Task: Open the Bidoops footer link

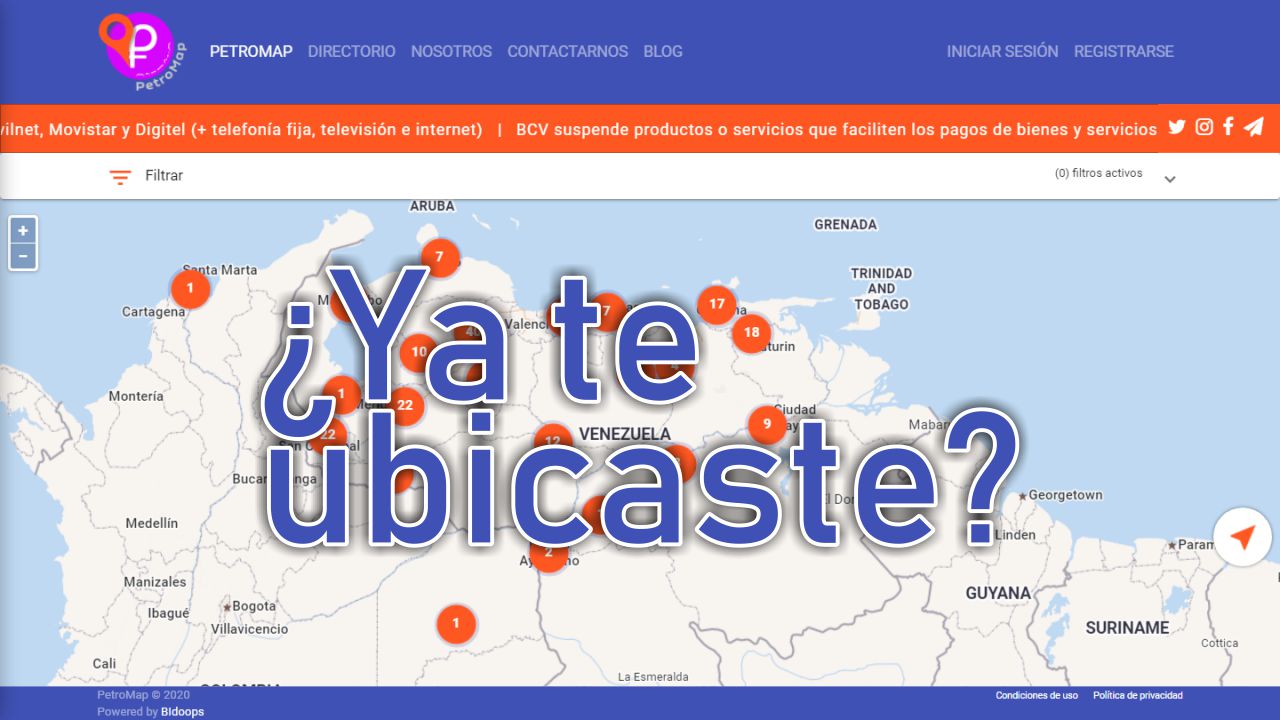Action: click(x=182, y=712)
